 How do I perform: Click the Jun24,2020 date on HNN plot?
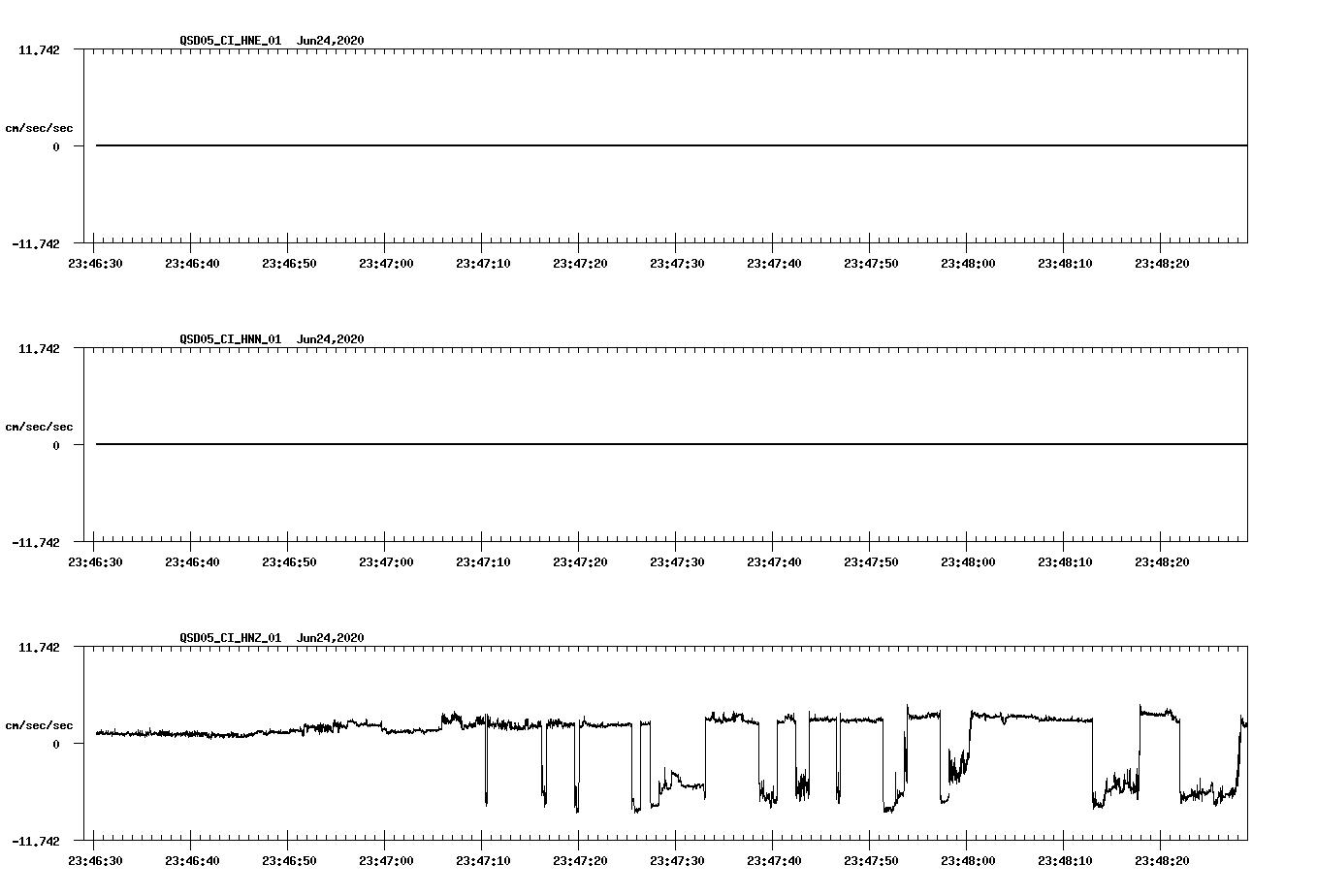pos(331,339)
